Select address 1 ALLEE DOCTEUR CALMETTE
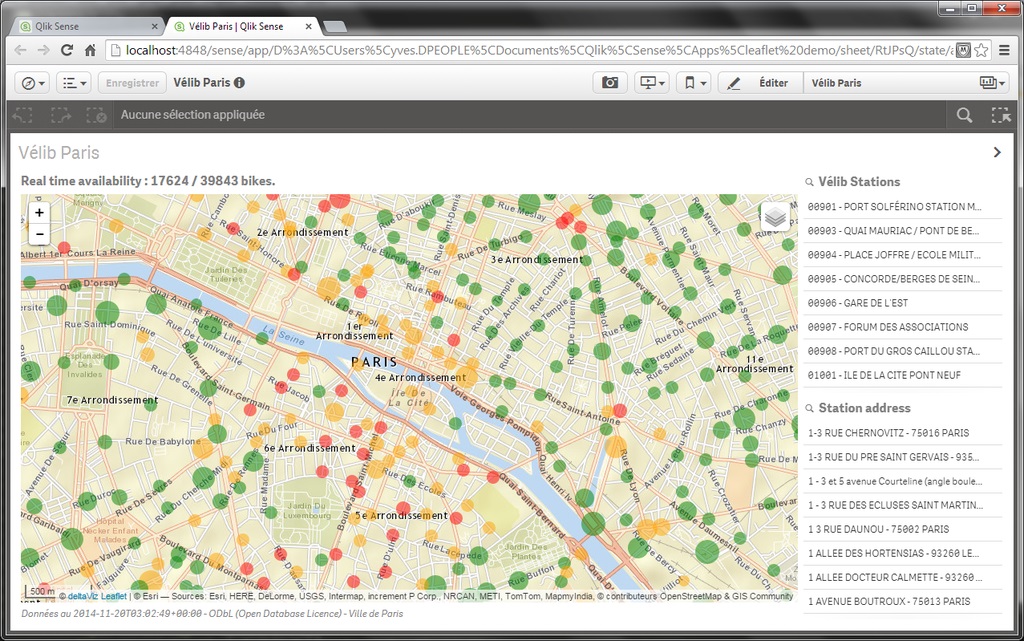 pos(903,578)
